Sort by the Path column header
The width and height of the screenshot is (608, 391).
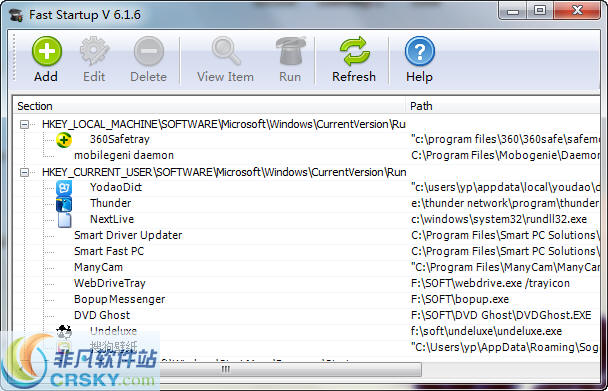503,106
